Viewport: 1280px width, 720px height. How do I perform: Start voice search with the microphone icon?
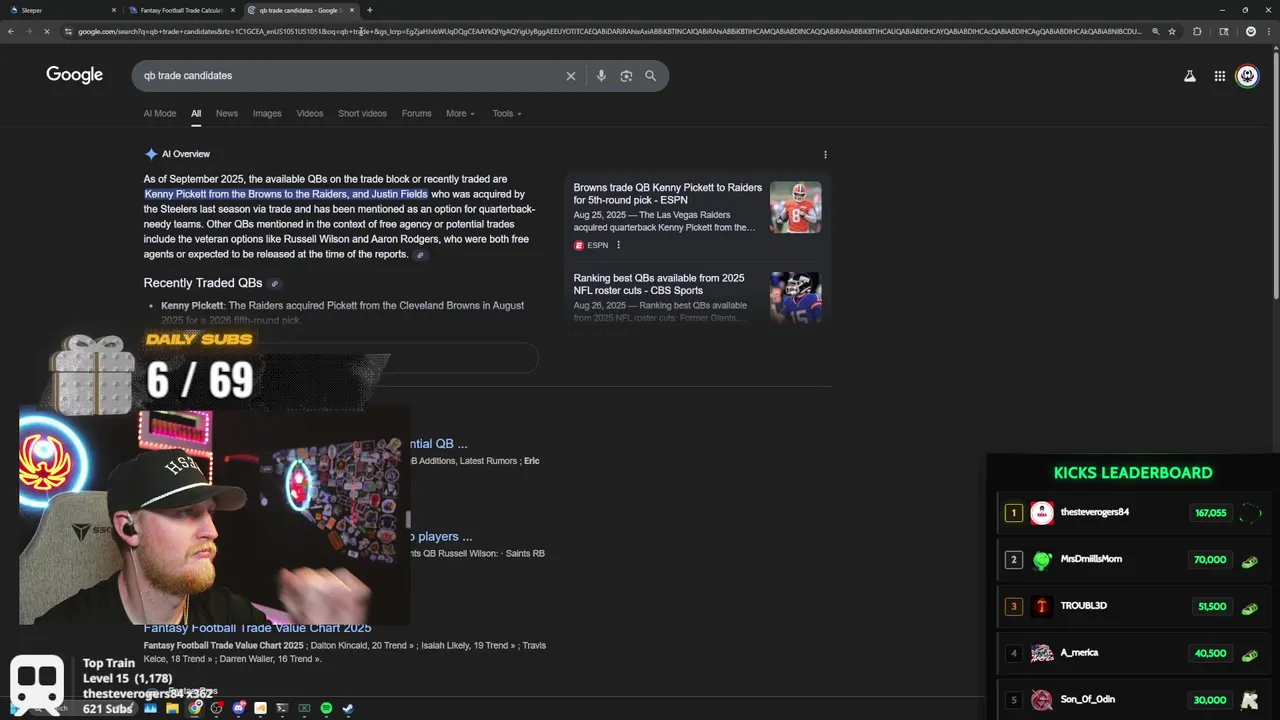point(601,76)
